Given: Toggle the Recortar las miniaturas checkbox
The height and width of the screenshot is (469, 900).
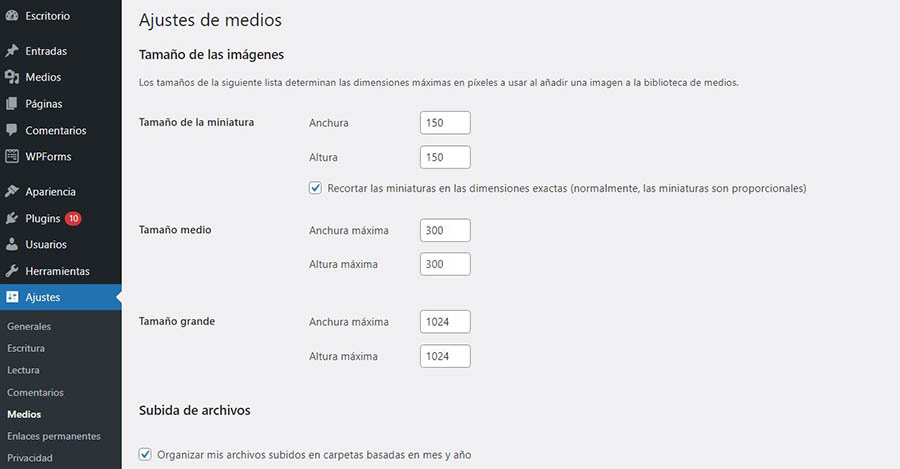Looking at the screenshot, I should pyautogui.click(x=316, y=188).
